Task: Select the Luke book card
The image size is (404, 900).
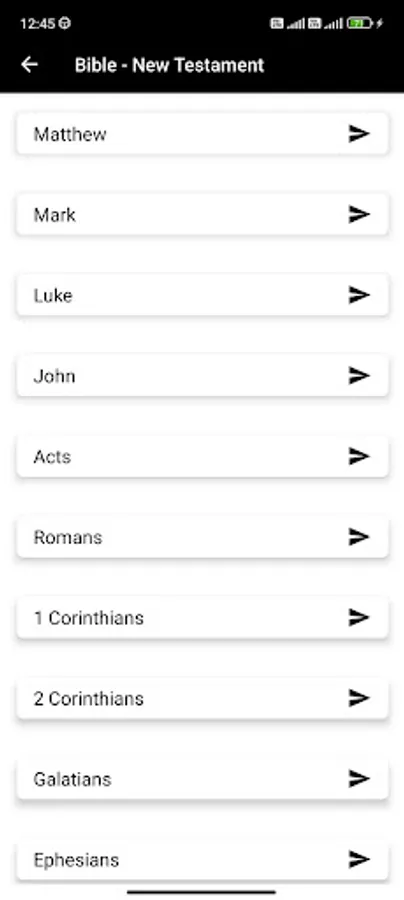Action: [203, 295]
